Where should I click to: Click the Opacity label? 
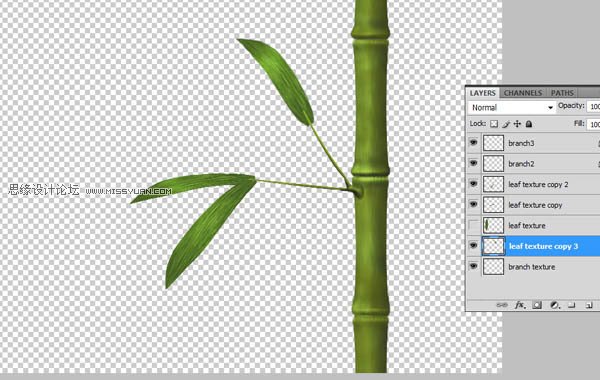point(571,106)
